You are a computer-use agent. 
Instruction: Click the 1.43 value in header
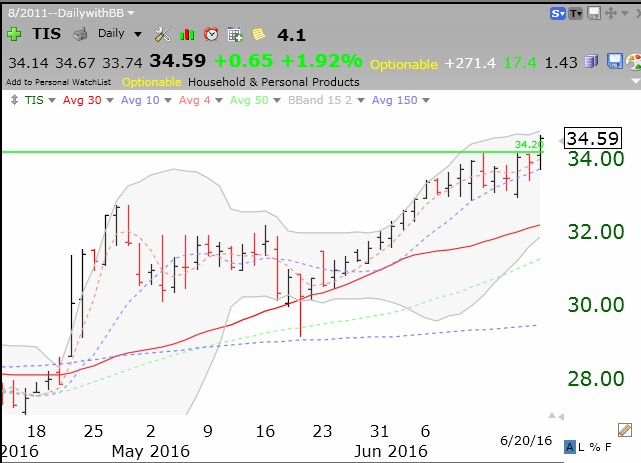click(561, 63)
